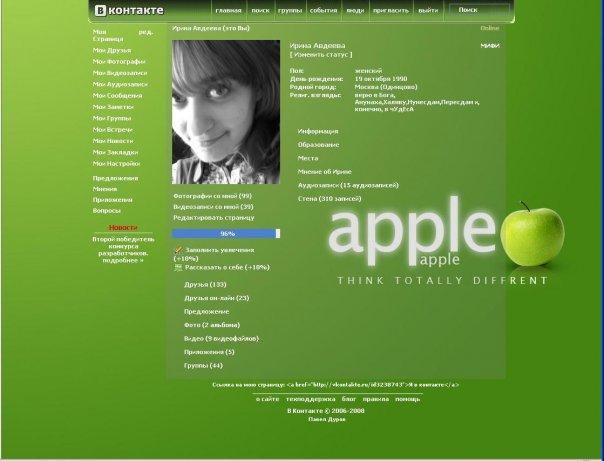Expand Фото (2 альбома) section
The image size is (604, 461).
point(212,325)
